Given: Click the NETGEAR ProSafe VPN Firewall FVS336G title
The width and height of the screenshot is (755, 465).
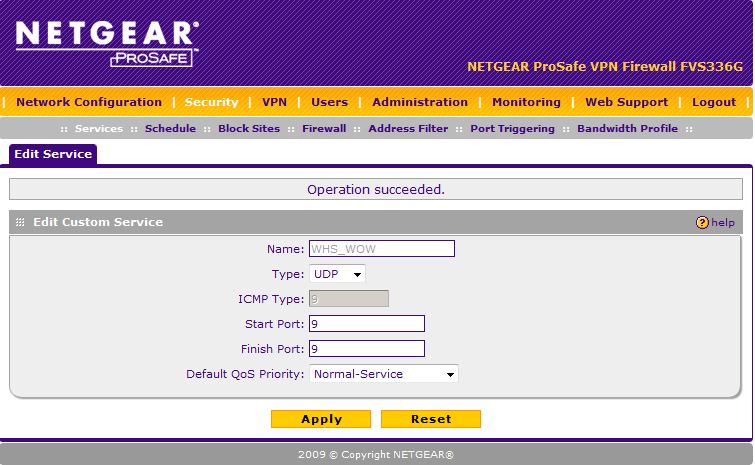Looking at the screenshot, I should tap(605, 66).
